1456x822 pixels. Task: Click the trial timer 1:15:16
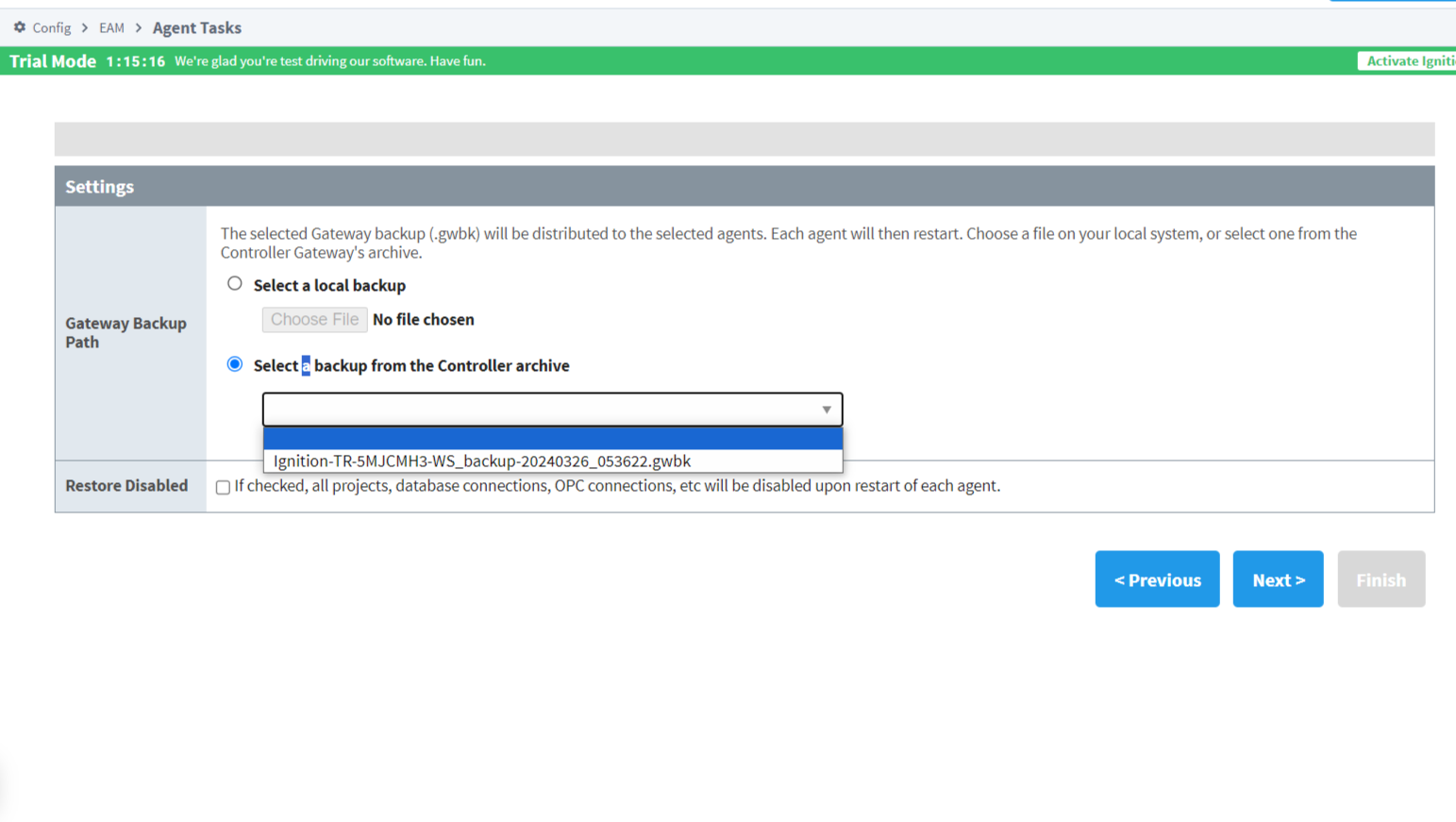[135, 61]
